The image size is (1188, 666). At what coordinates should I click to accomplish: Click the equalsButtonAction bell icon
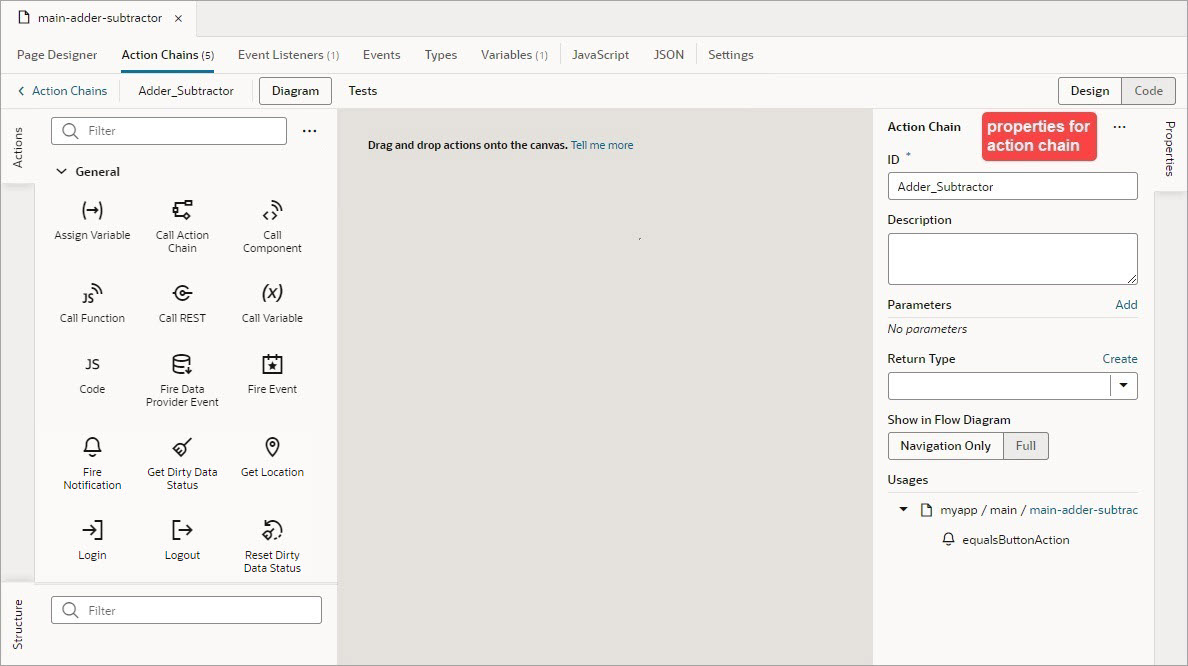(948, 539)
